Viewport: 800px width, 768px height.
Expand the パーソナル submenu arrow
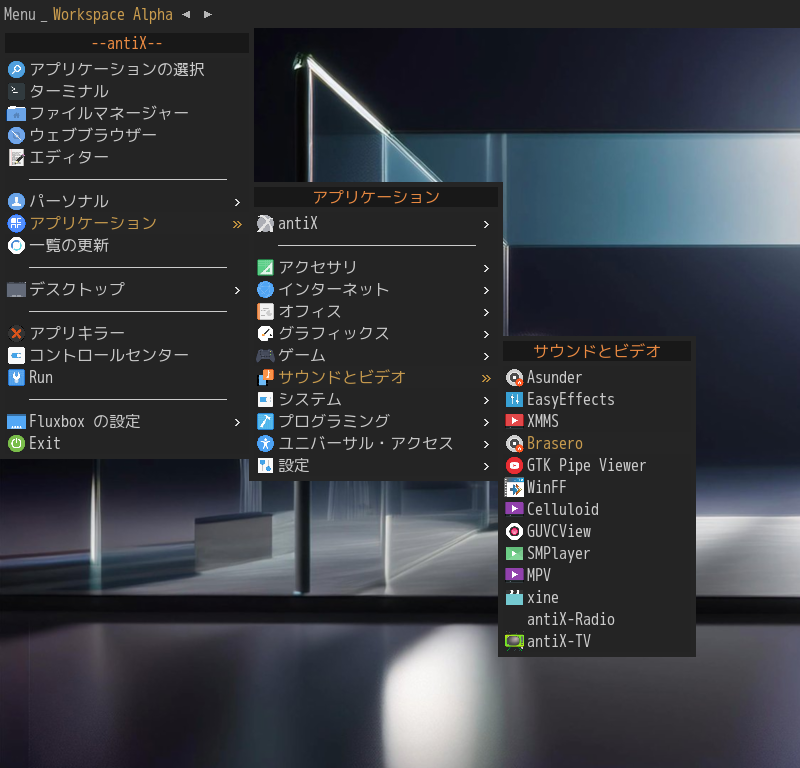click(x=237, y=203)
